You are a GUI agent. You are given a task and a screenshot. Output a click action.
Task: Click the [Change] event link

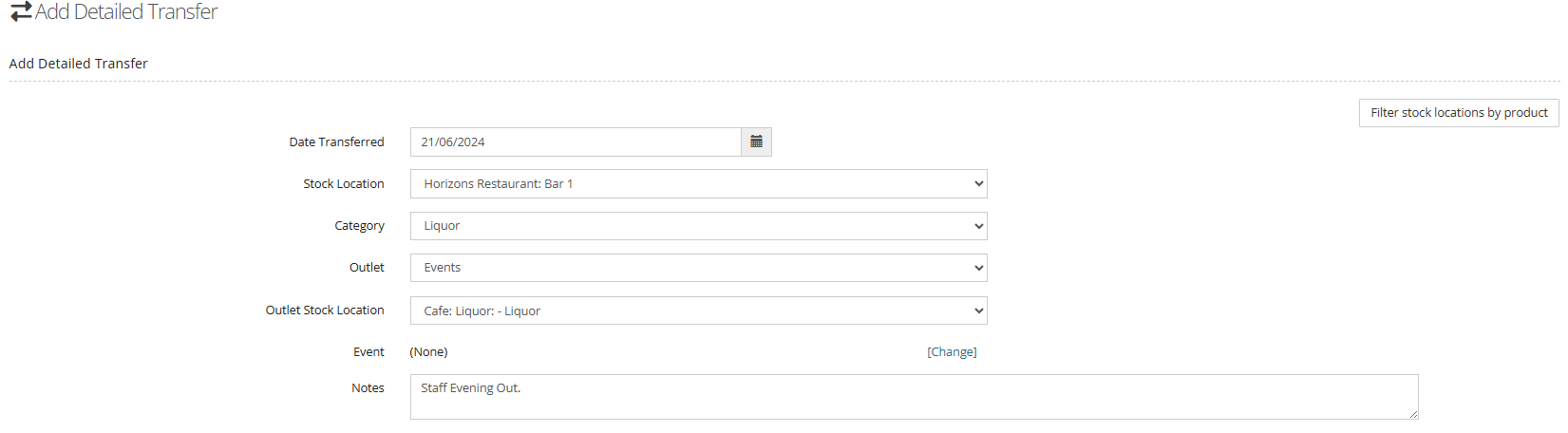[952, 351]
